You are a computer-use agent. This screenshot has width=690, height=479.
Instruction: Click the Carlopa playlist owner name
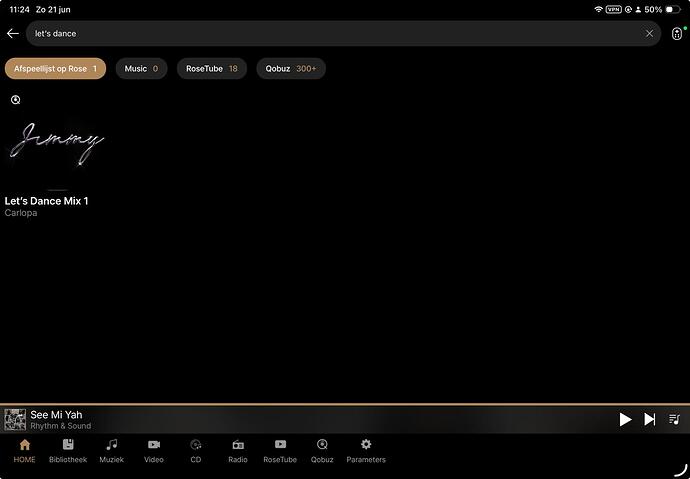(x=21, y=213)
